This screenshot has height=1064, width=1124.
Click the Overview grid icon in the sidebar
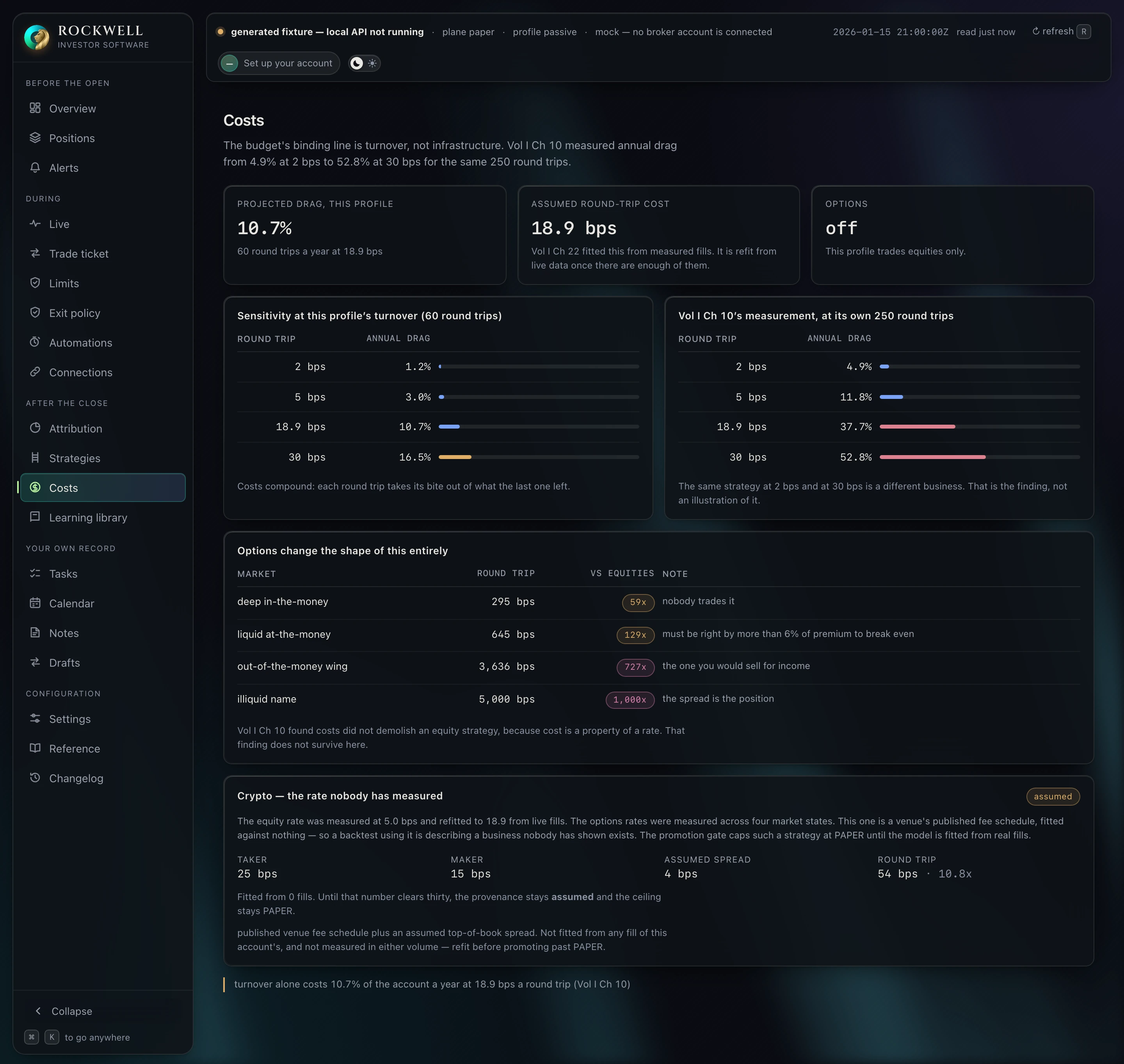click(x=35, y=108)
